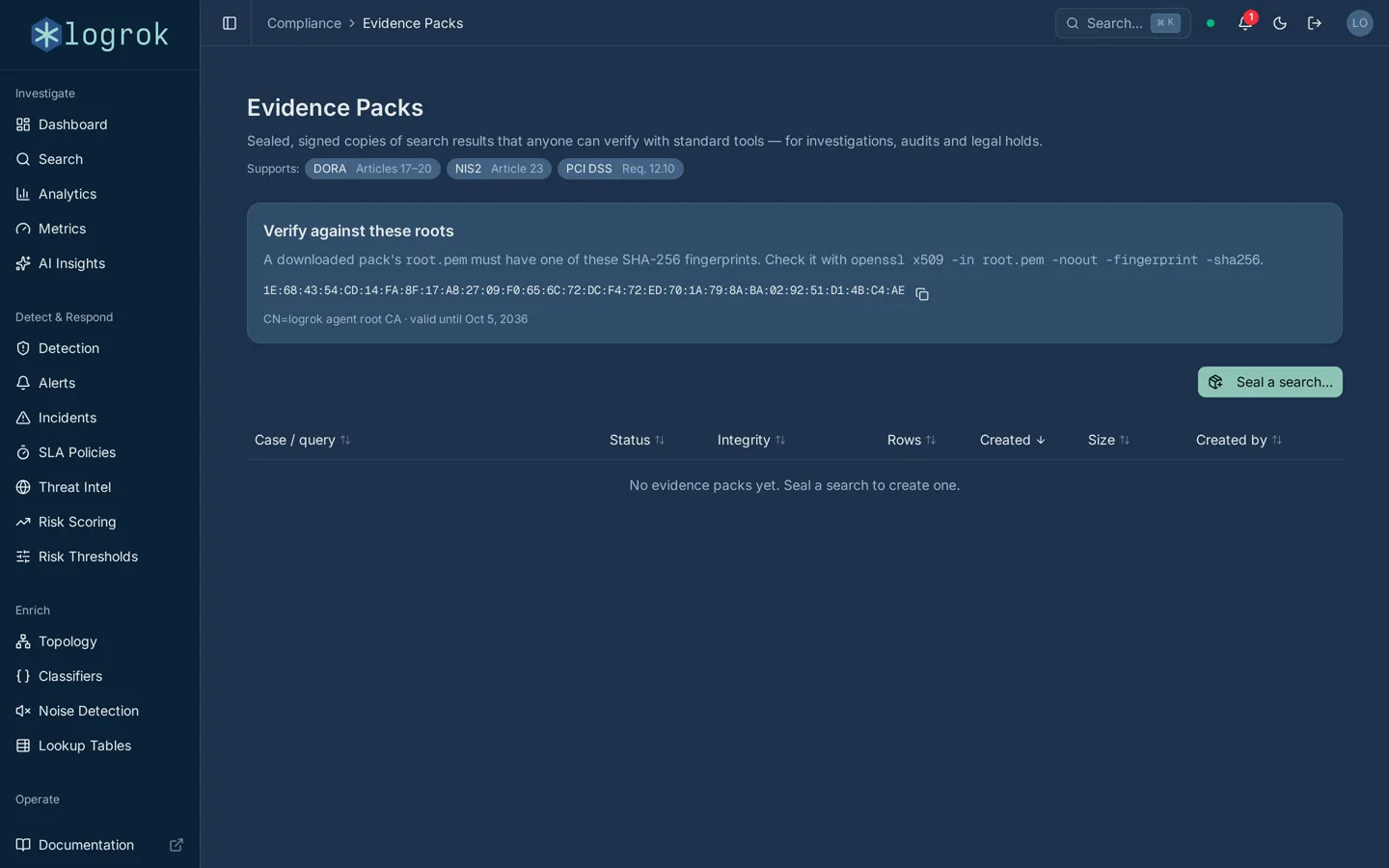Go to Search in the sidebar
The image size is (1389, 868).
tap(99, 159)
